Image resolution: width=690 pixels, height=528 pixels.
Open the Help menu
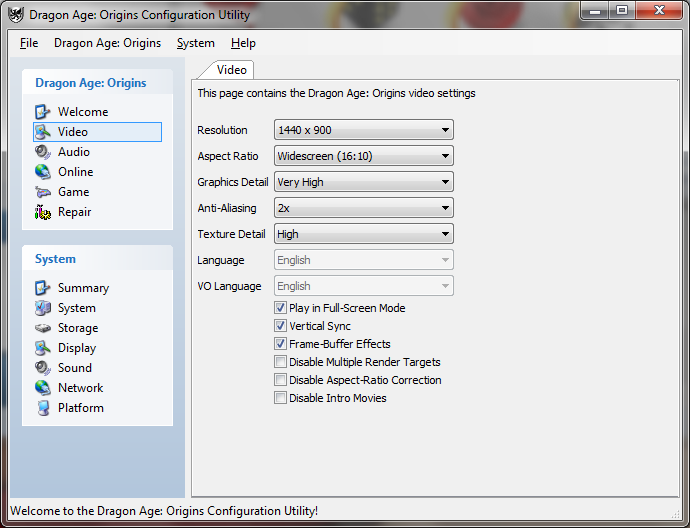click(x=243, y=43)
